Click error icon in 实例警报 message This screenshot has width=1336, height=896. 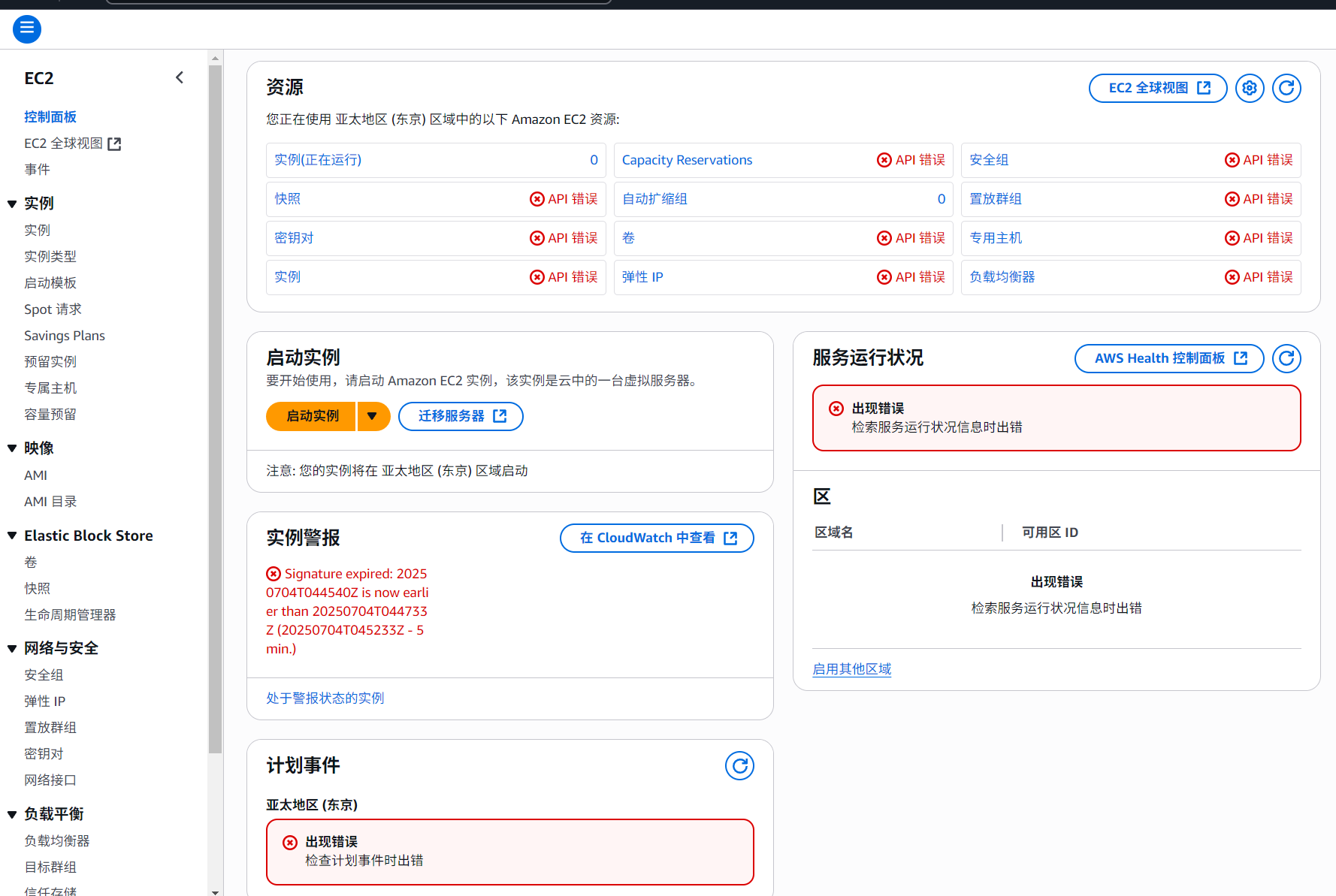click(x=274, y=574)
